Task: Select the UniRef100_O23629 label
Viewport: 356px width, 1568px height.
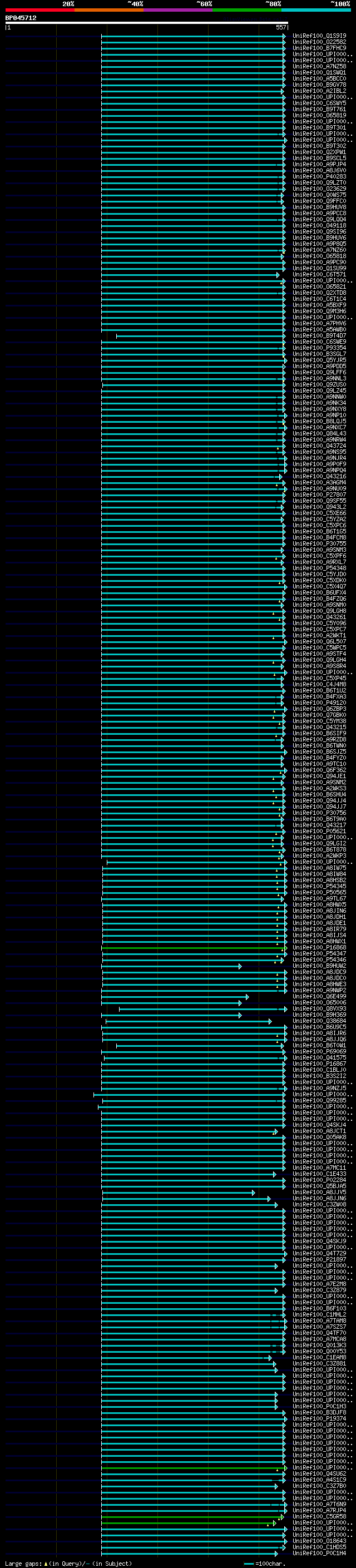Action: pos(319,189)
